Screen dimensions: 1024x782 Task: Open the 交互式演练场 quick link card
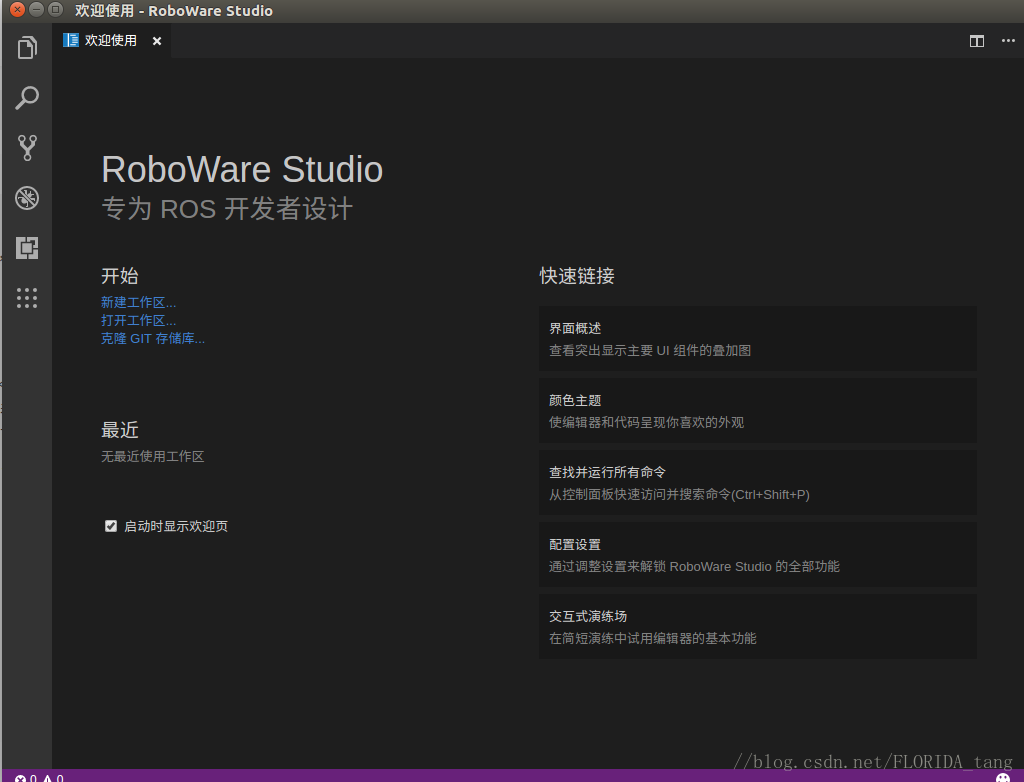758,626
